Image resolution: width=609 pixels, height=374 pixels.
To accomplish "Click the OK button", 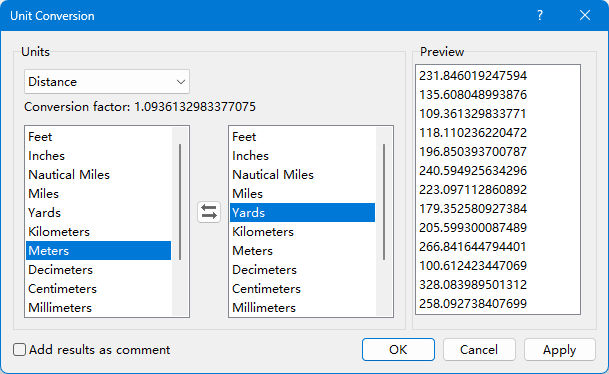I will tap(398, 350).
